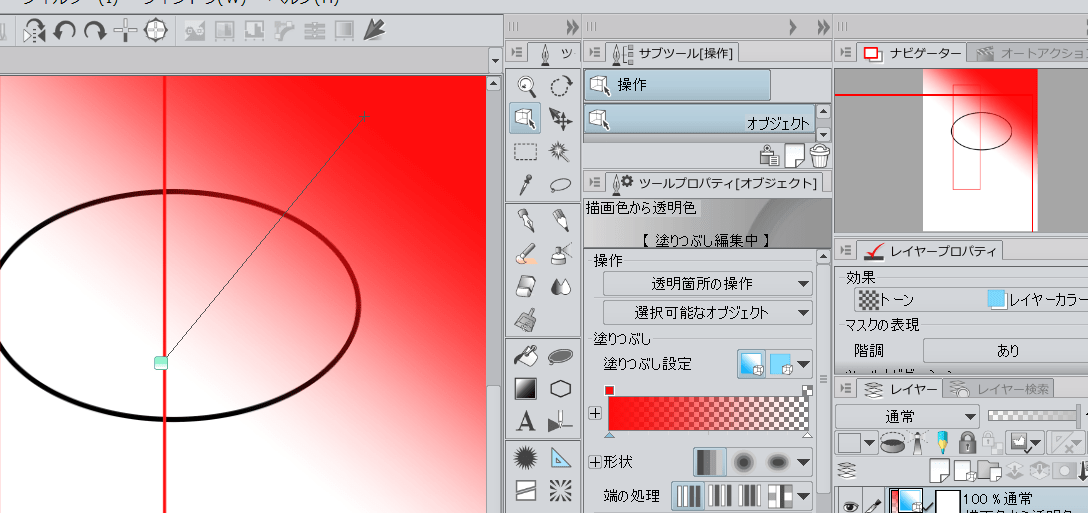Screen dimensions: 1088x513
Task: Open 透明箇所の操作 dropdown
Action: 708,283
